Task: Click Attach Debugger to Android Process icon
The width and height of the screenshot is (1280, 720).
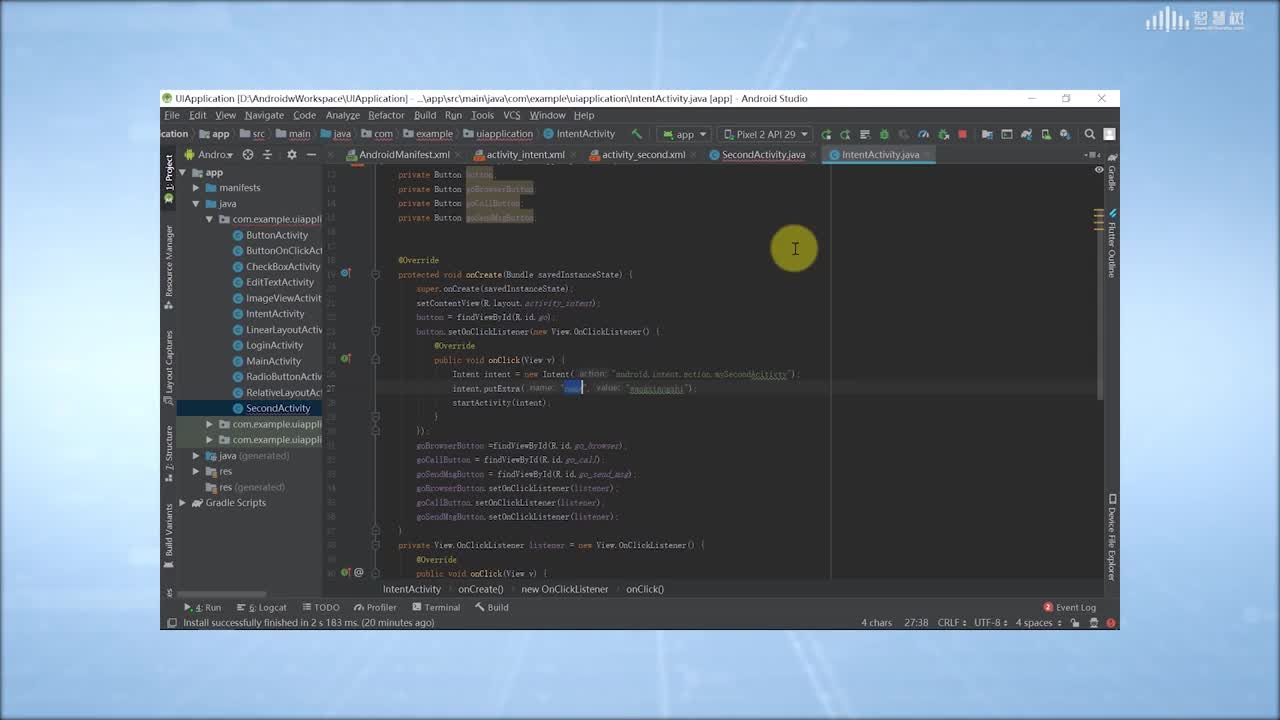Action: [x=943, y=134]
